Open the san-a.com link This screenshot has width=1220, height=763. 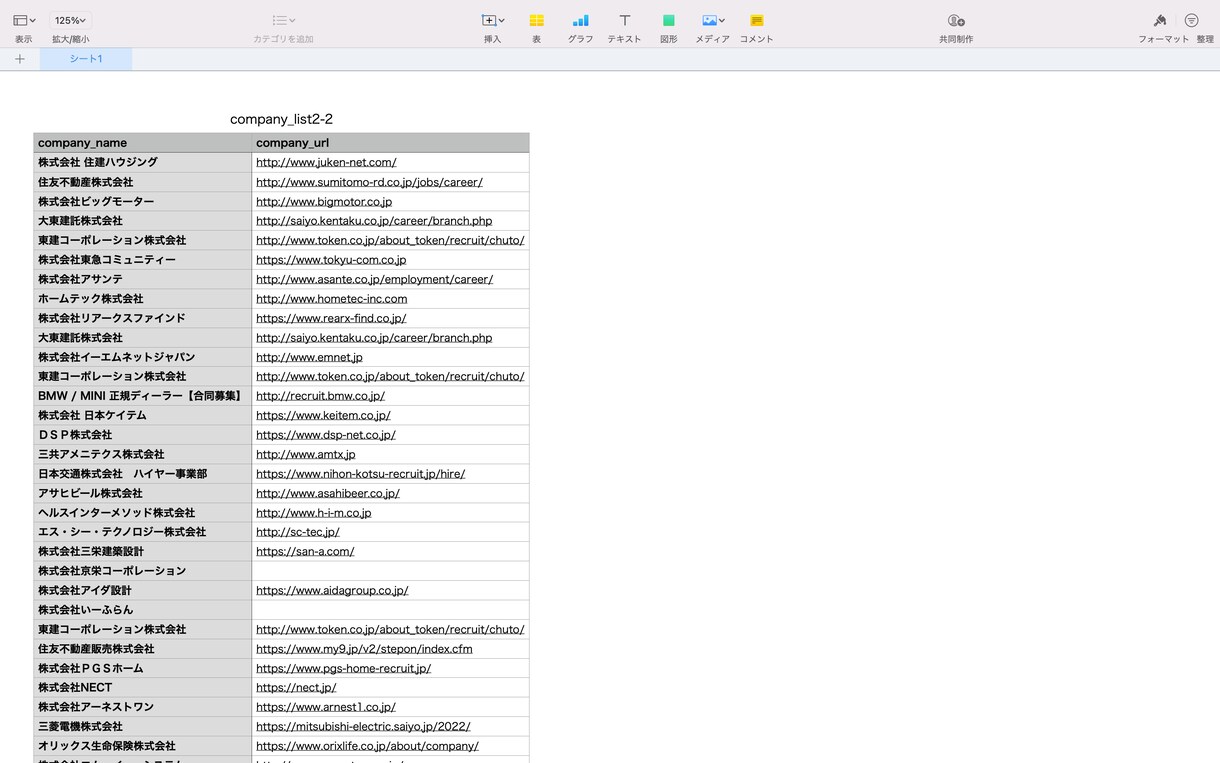305,551
